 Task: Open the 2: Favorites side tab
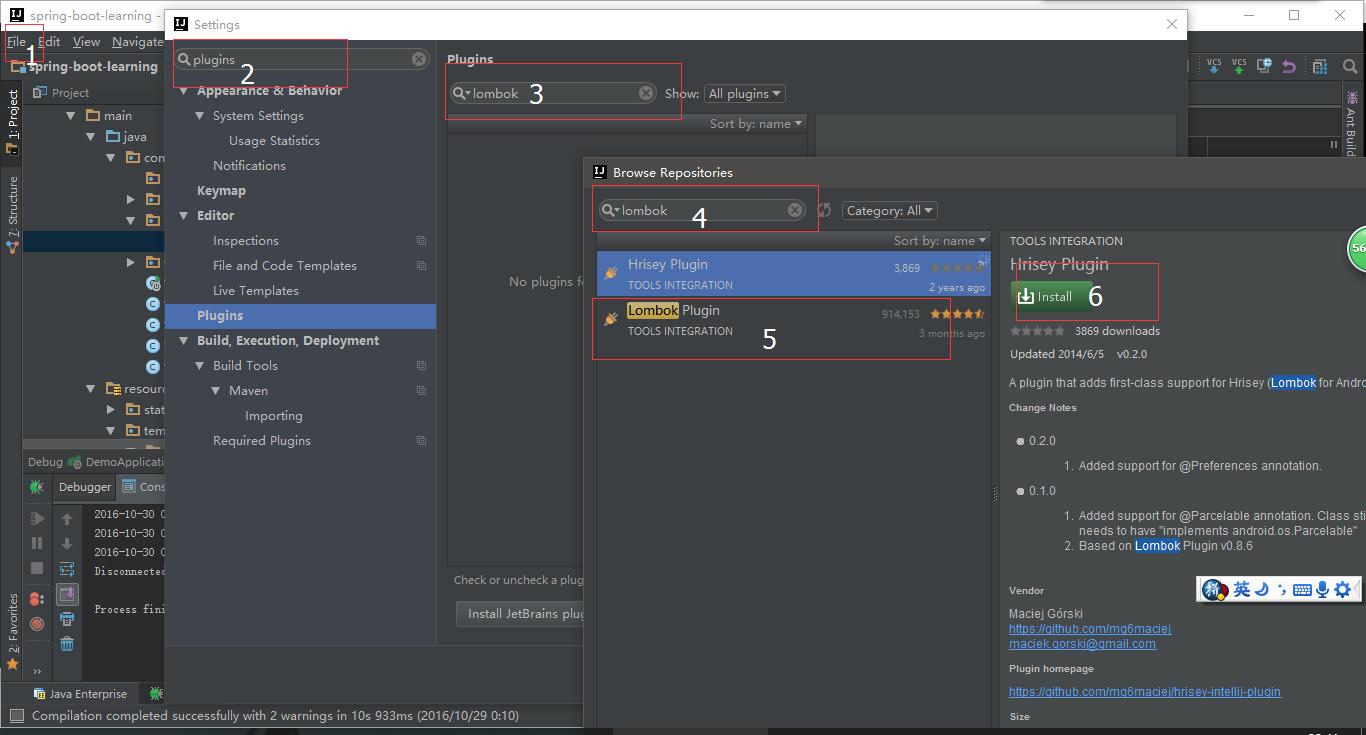coord(12,630)
